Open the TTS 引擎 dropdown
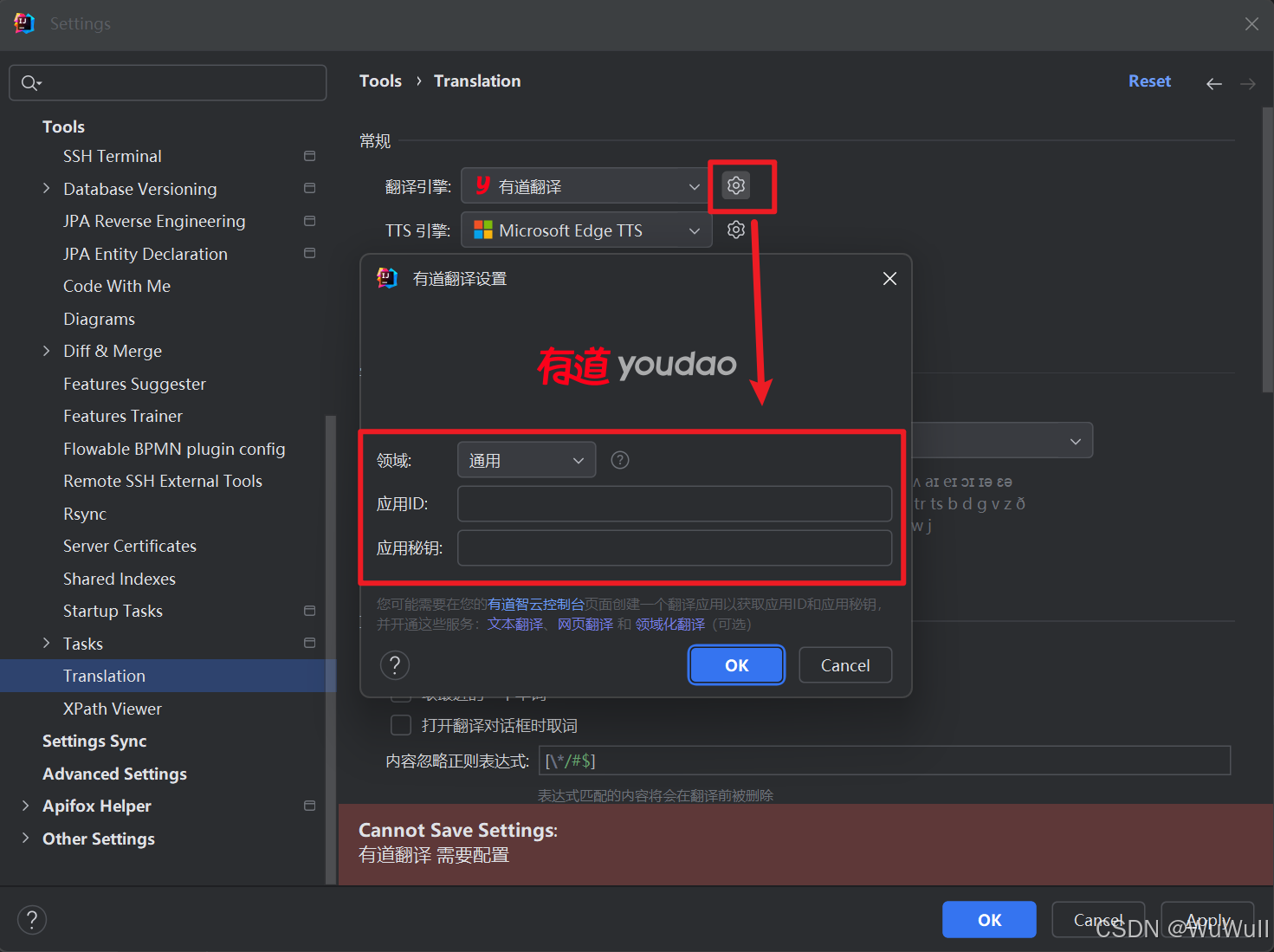 586,230
